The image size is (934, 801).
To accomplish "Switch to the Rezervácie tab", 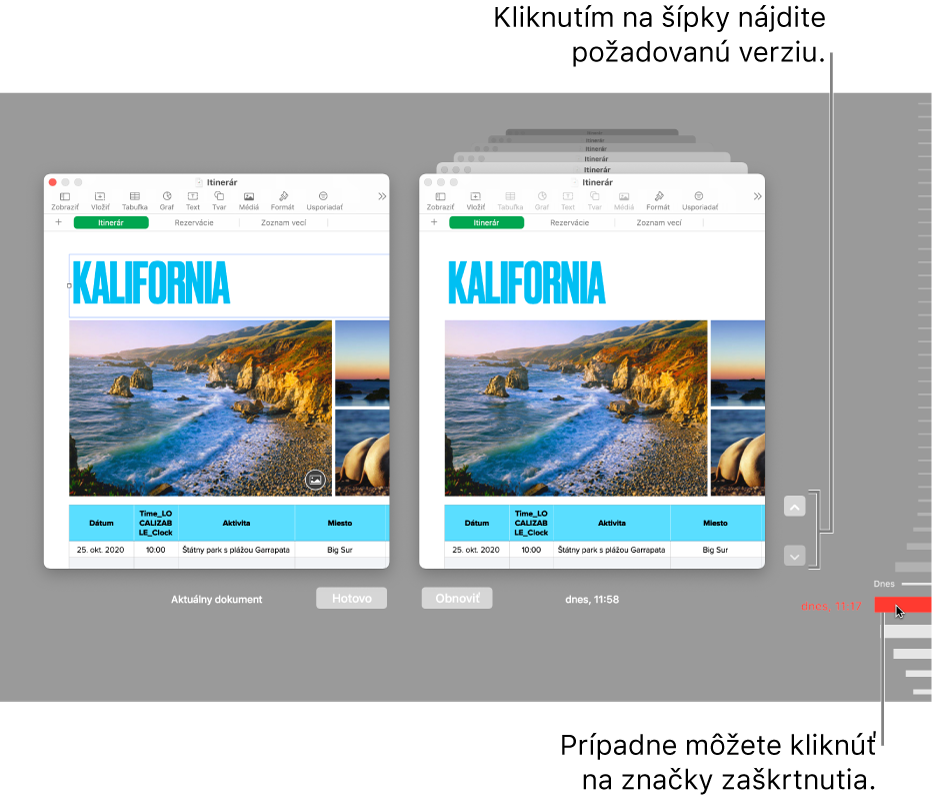I will pos(194,222).
